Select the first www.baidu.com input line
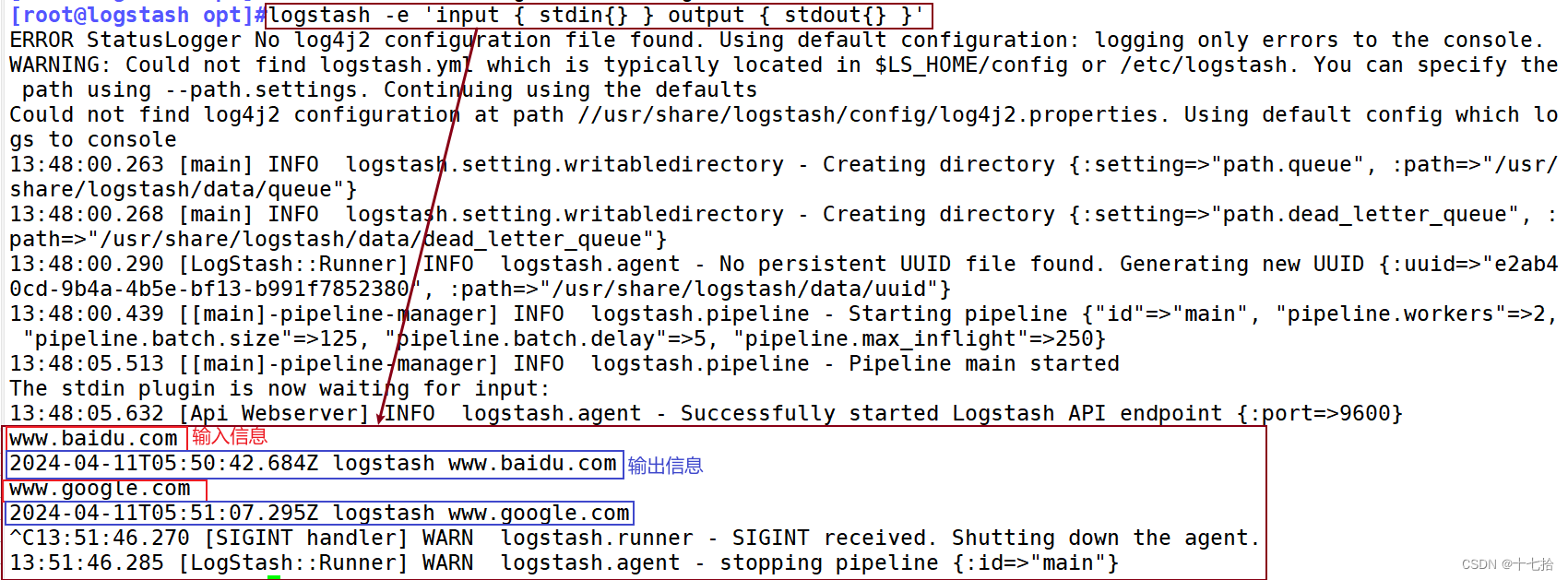This screenshot has width=1568, height=580. [x=94, y=439]
